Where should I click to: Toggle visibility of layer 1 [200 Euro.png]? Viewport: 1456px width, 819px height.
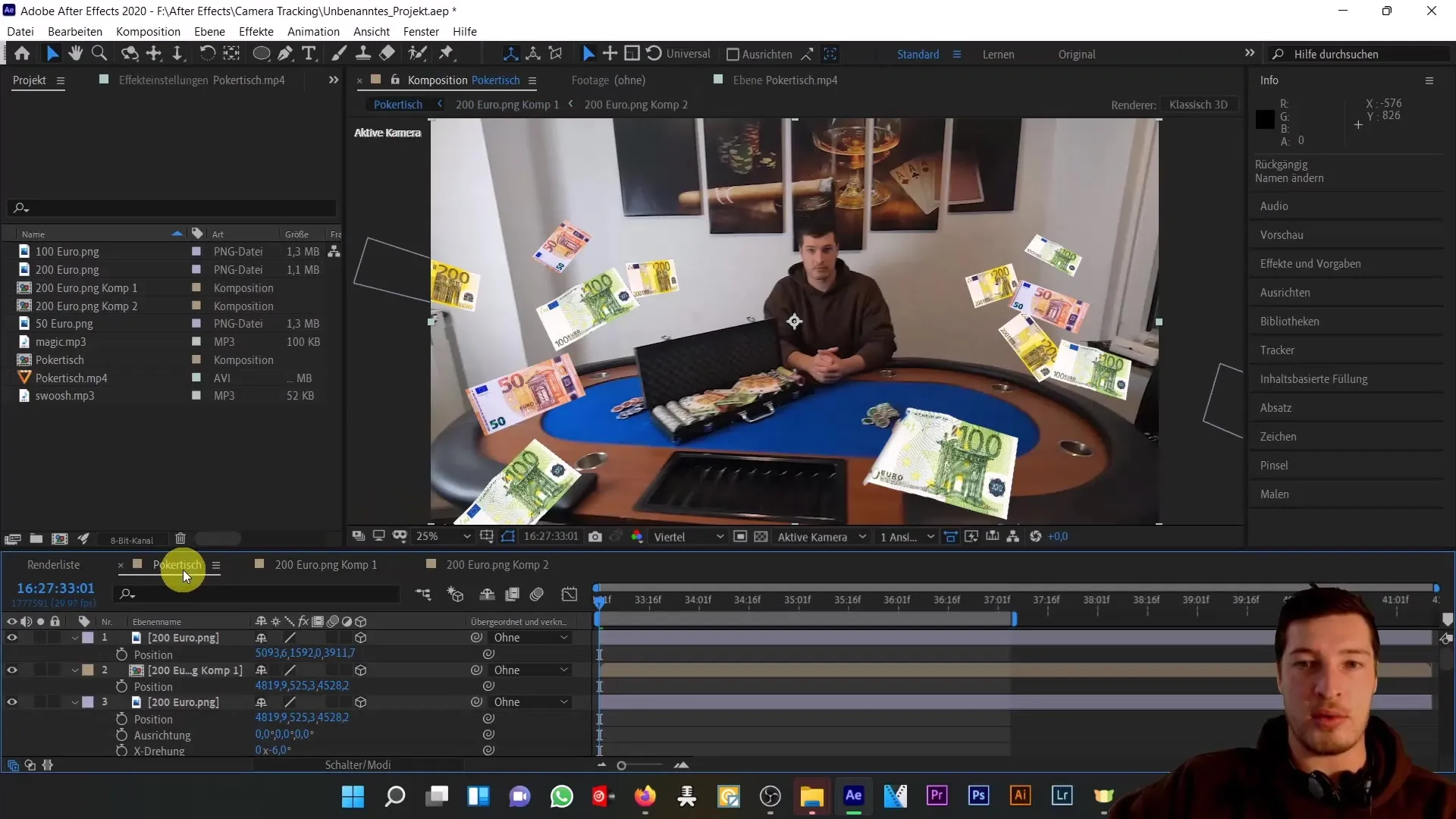click(12, 637)
